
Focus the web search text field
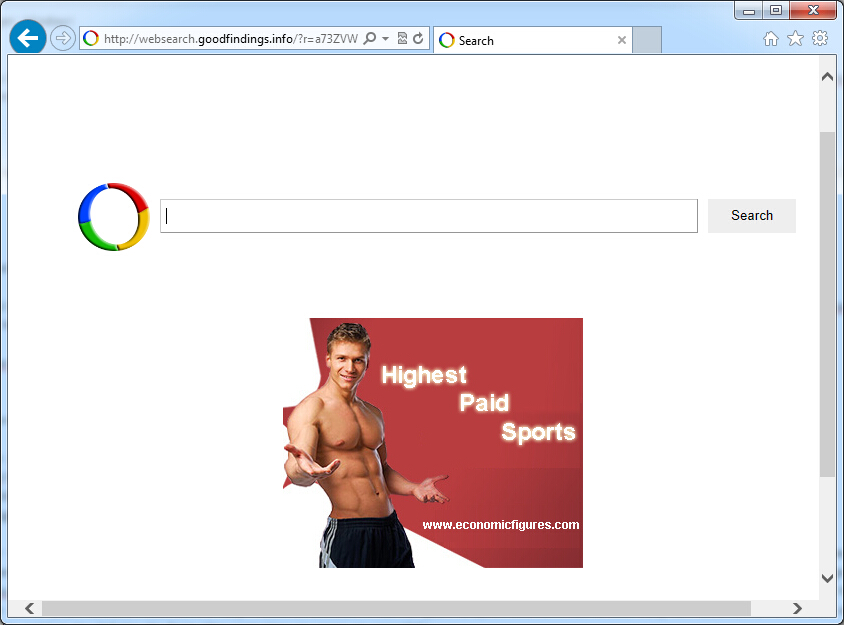[x=429, y=216]
